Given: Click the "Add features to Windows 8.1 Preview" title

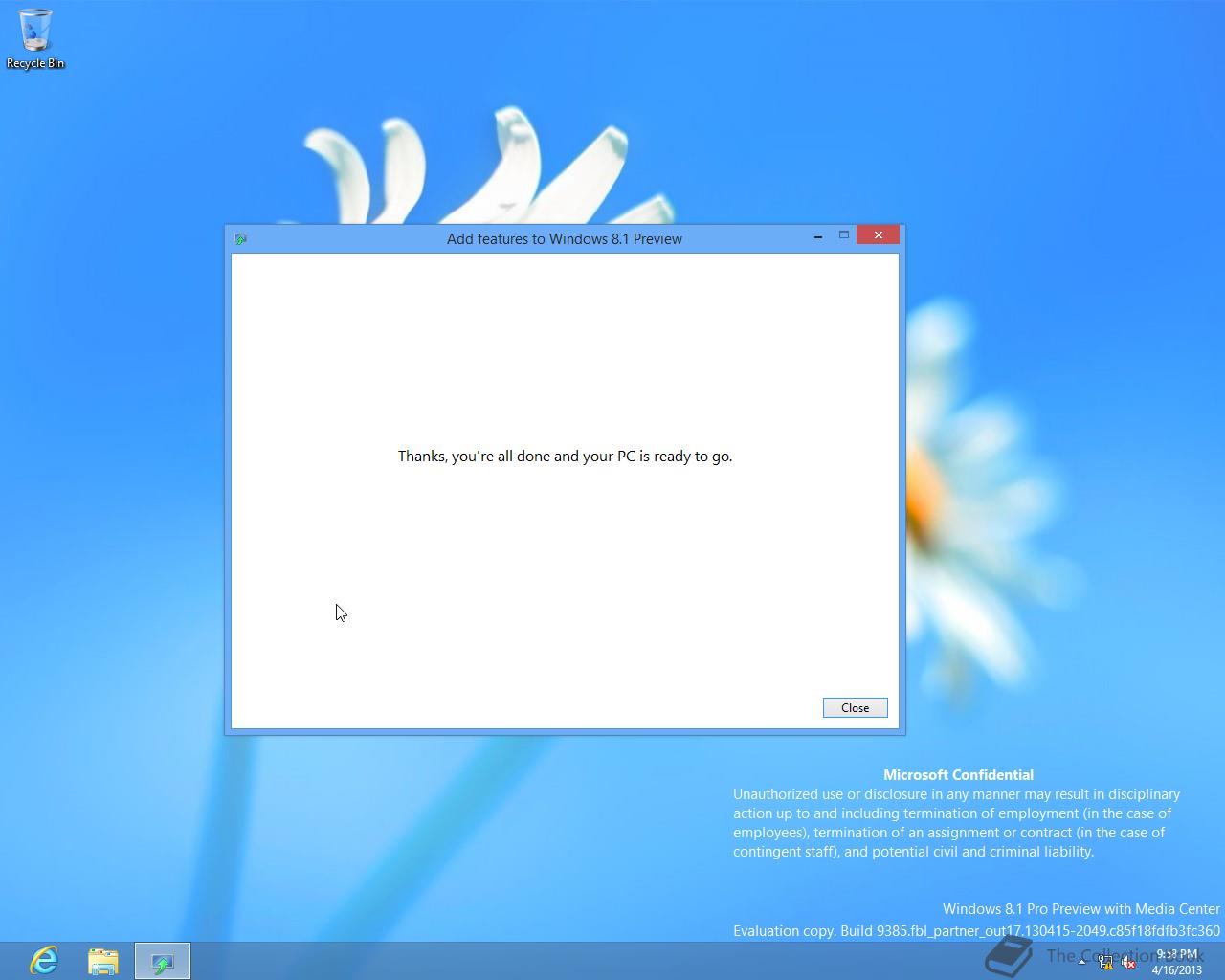Looking at the screenshot, I should tap(565, 239).
